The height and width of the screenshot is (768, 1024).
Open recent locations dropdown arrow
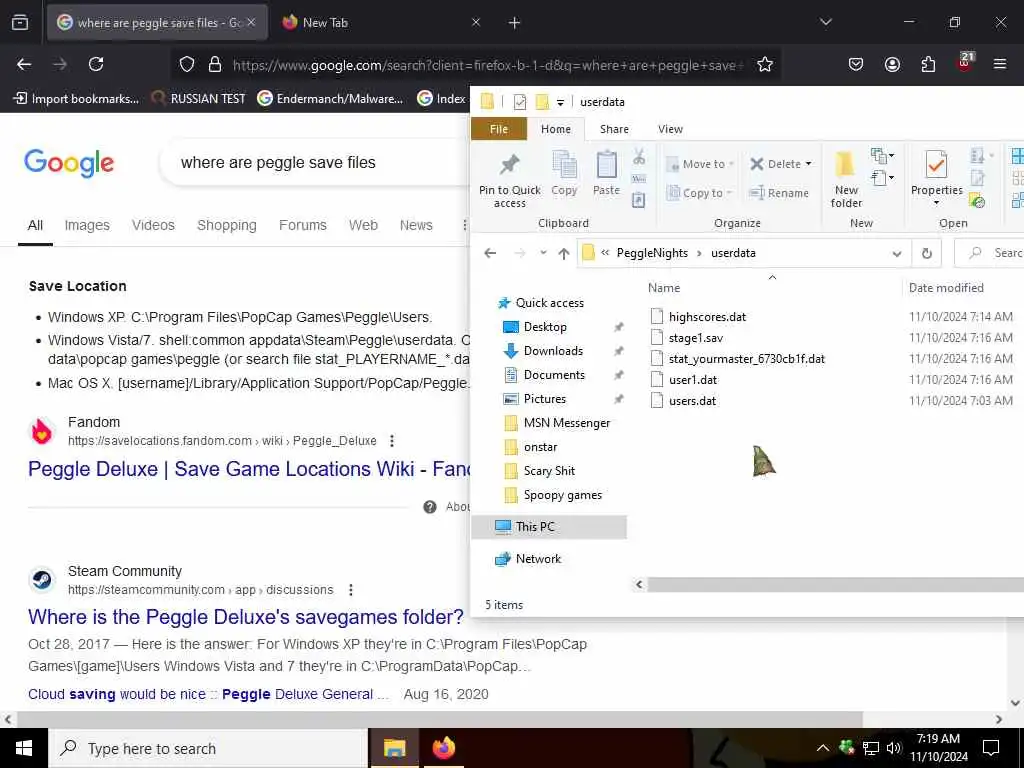pos(543,253)
